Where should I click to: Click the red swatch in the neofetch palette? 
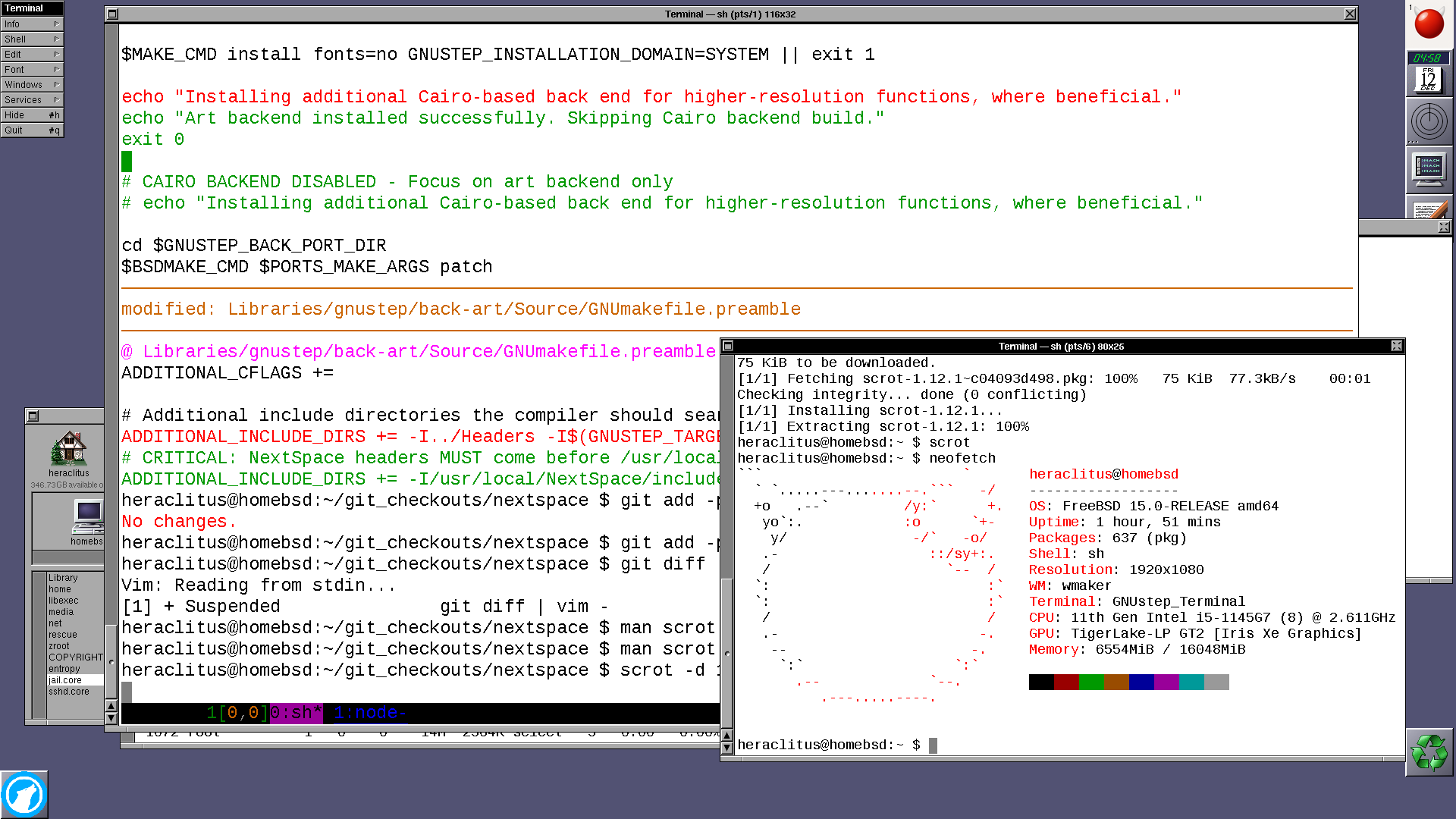1065,682
